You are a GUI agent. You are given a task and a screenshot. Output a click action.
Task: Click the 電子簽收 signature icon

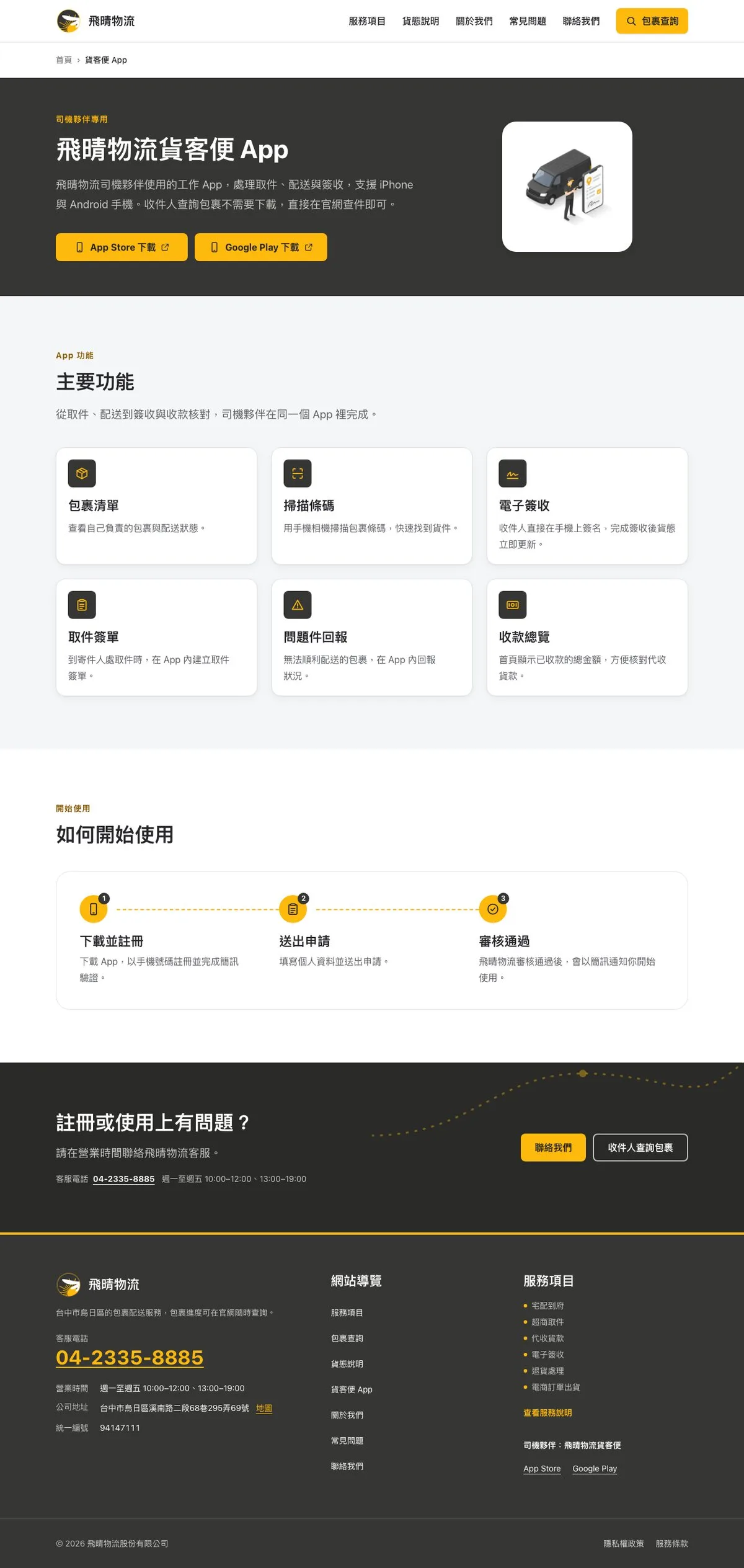513,473
